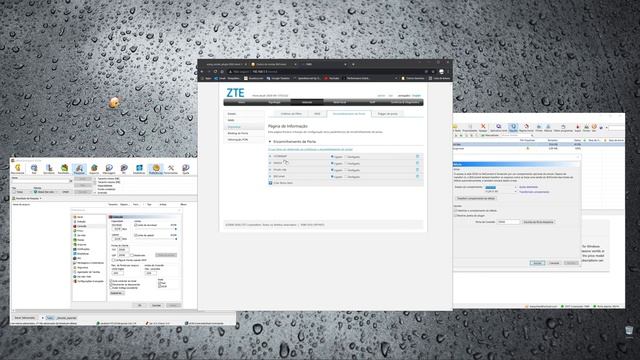Select the Pesquisar icon in eMule
640x360 pixels.
(x=79, y=168)
